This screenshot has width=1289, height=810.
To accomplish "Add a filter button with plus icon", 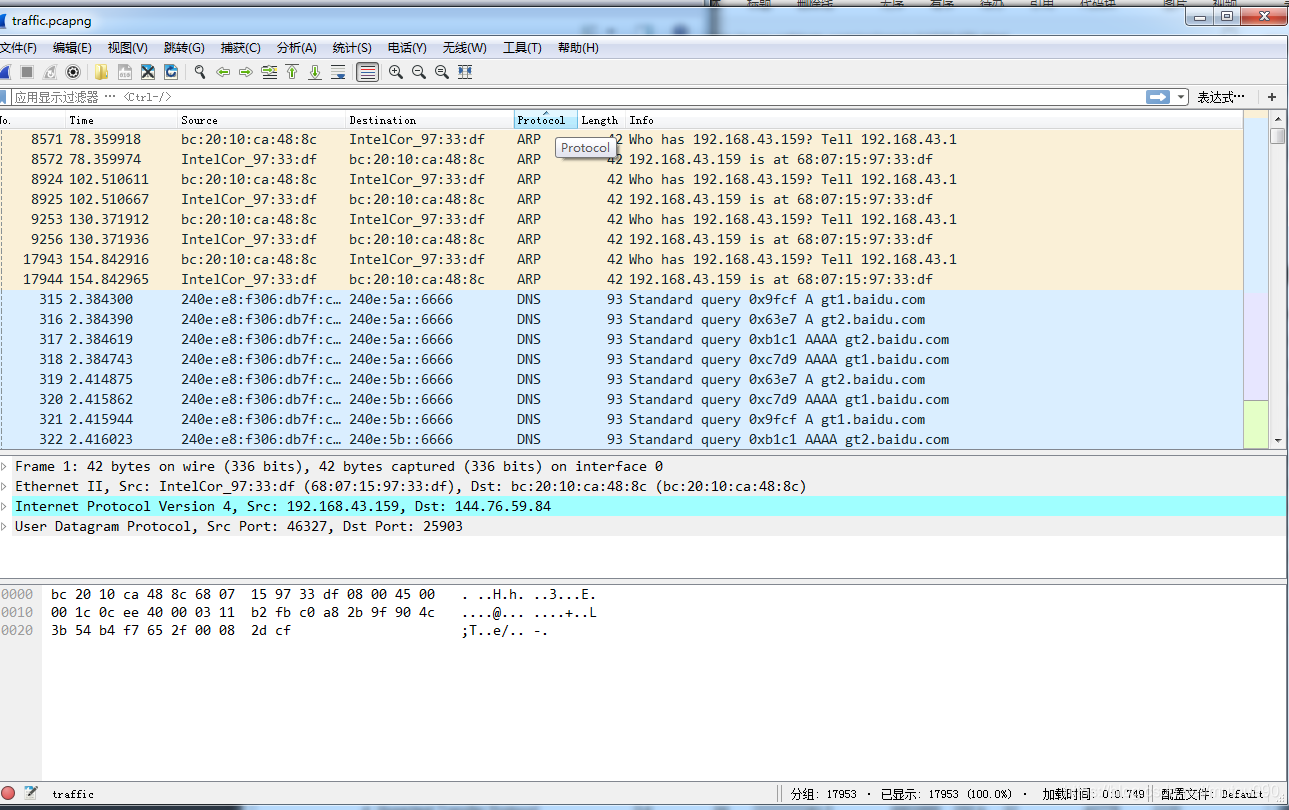I will pos(1272,97).
